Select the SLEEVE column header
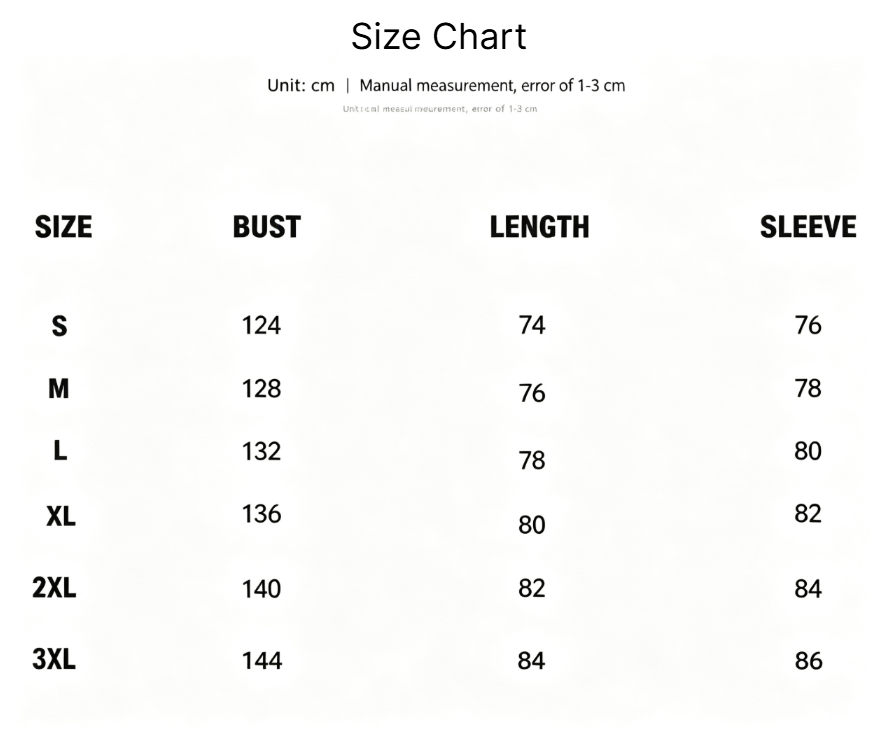 click(x=808, y=227)
